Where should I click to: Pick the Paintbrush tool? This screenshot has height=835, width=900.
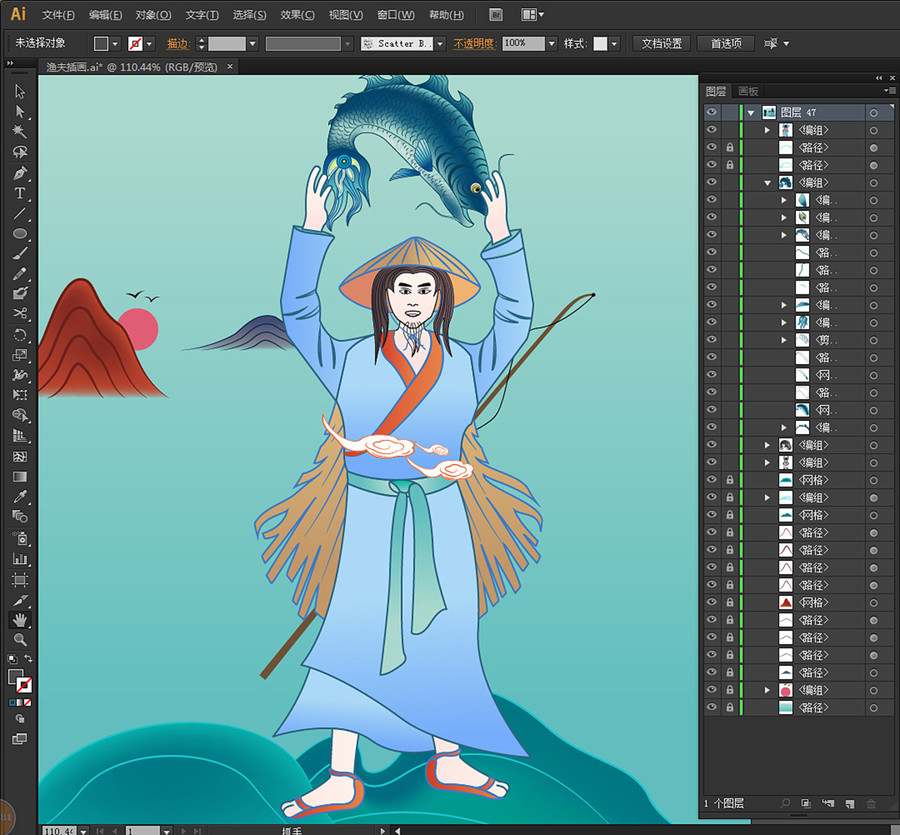point(20,253)
